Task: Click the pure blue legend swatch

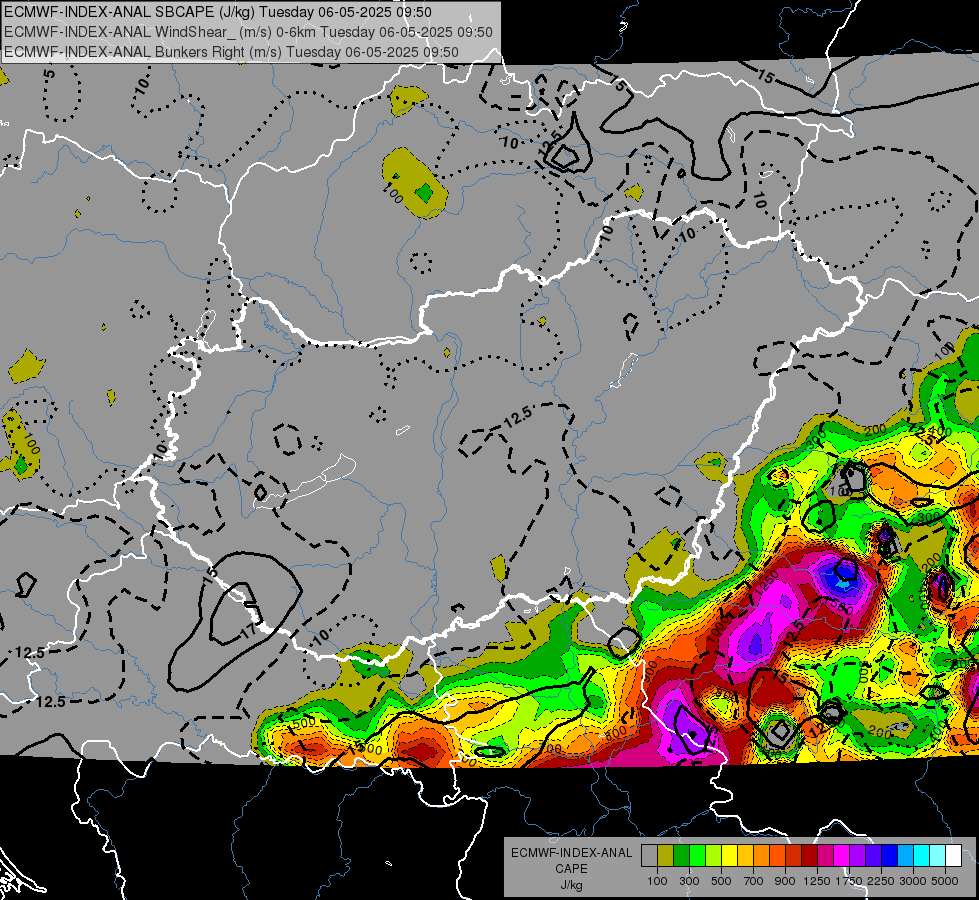Action: click(x=890, y=856)
